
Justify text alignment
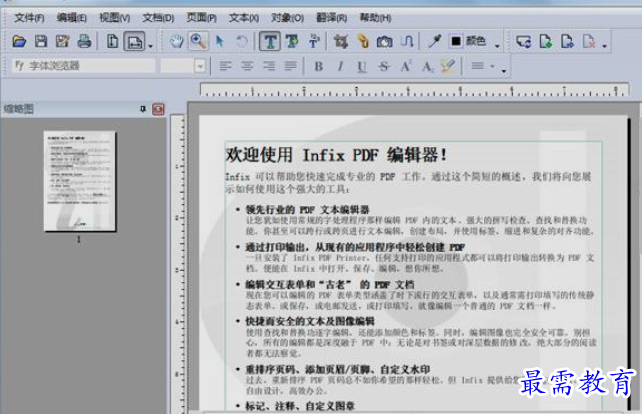click(290, 66)
